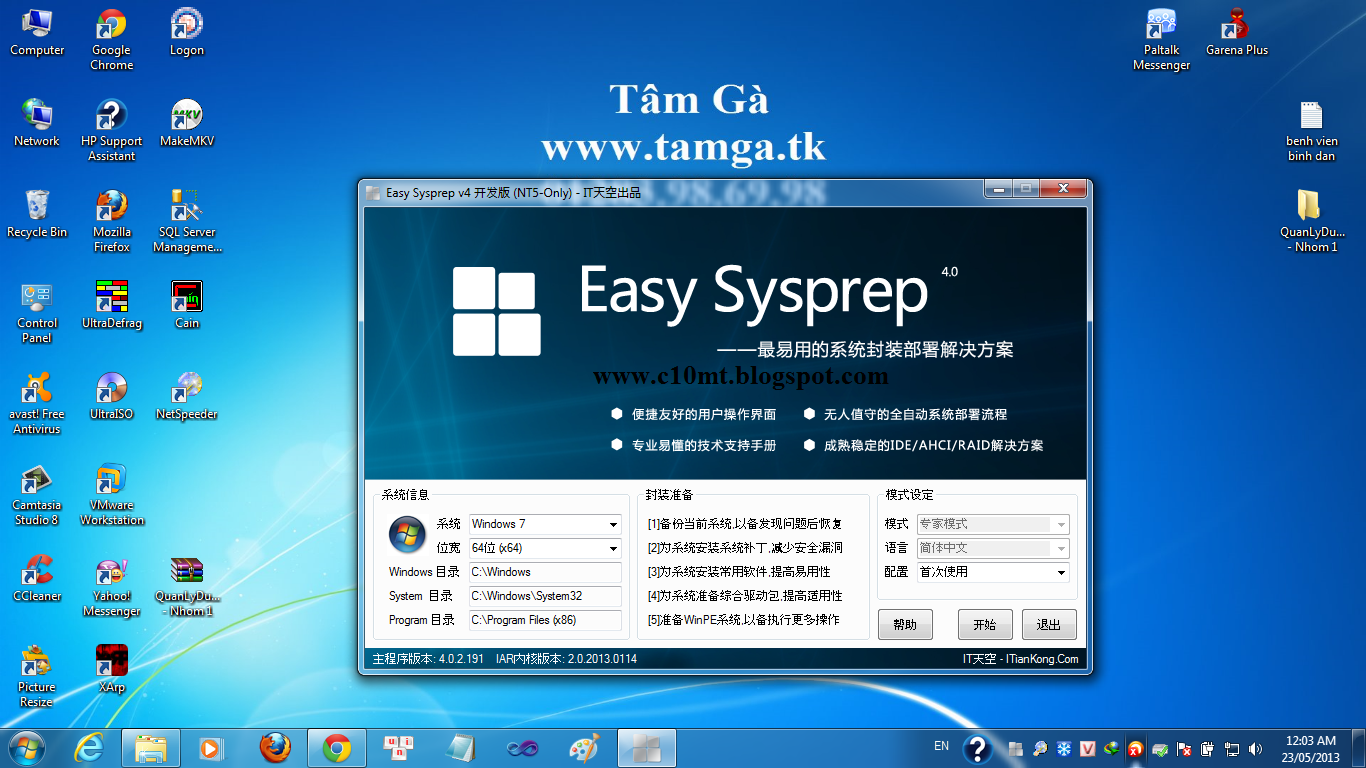This screenshot has height=768, width=1366.
Task: Click the ITianKong.Com text in status bar
Action: point(1042,659)
